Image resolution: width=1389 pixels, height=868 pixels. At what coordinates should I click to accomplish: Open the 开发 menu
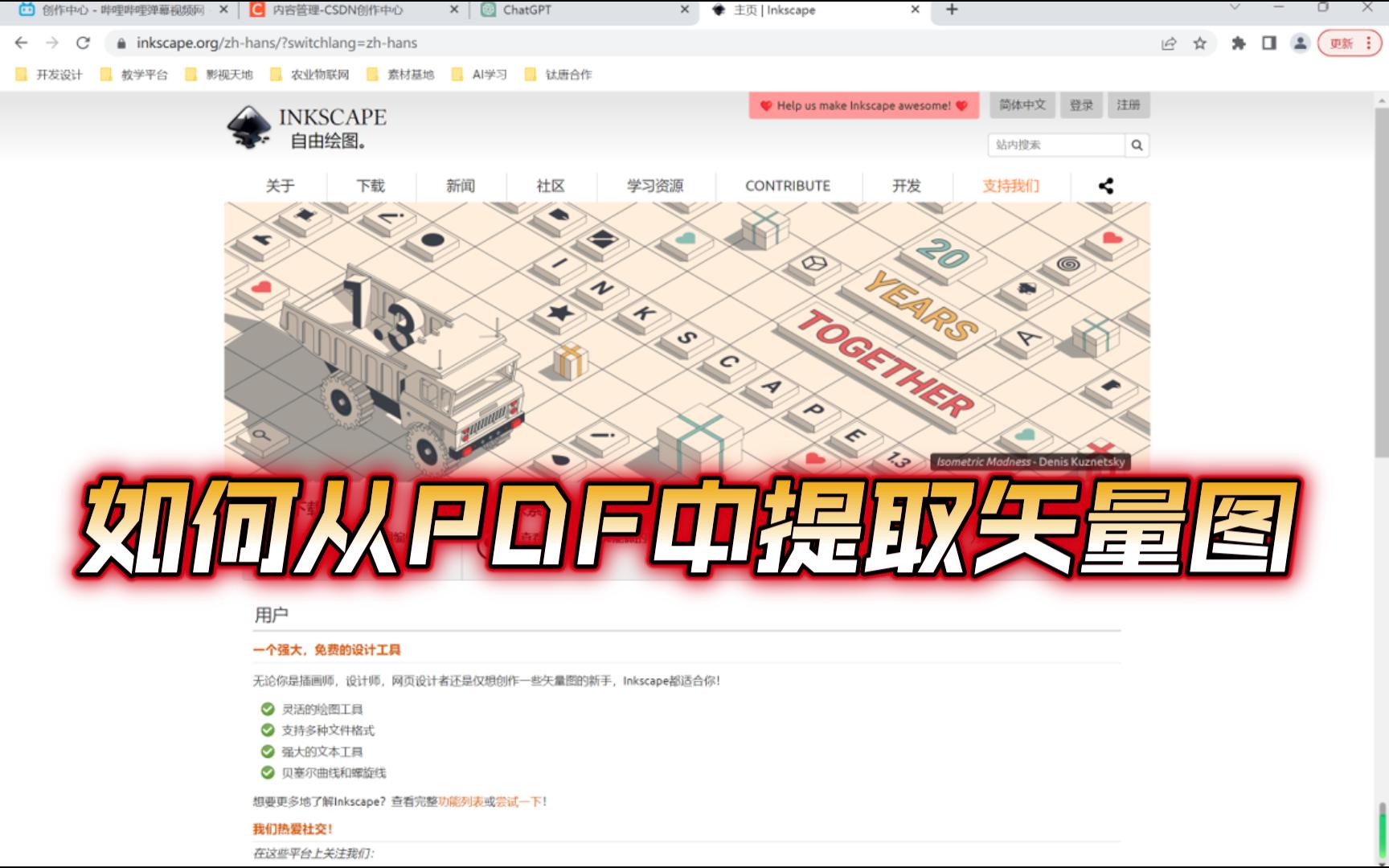pos(906,186)
